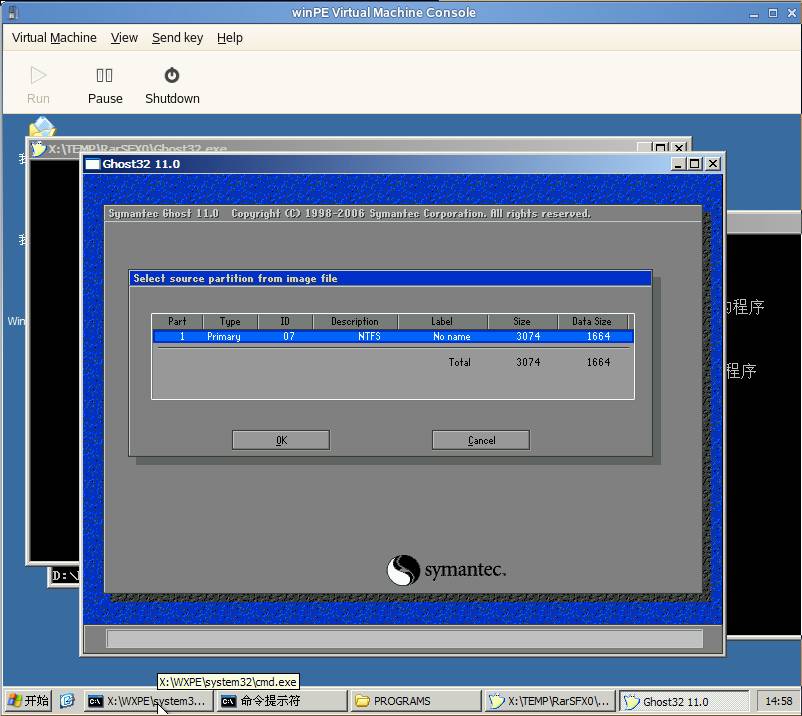802x716 pixels.
Task: Open Internet Explorer from quick launch
Action: pos(67,701)
